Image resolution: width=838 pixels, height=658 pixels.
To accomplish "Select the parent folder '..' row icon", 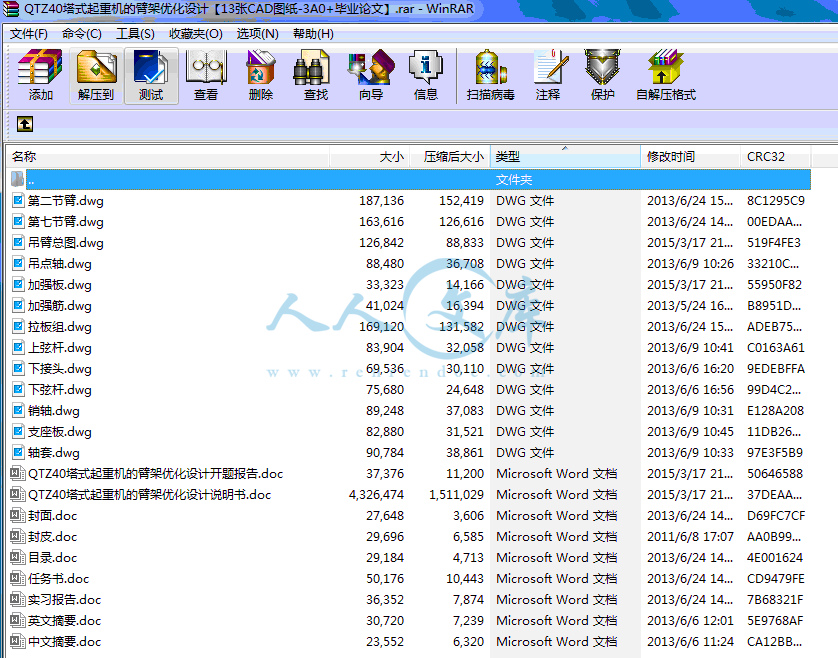I will pos(18,179).
